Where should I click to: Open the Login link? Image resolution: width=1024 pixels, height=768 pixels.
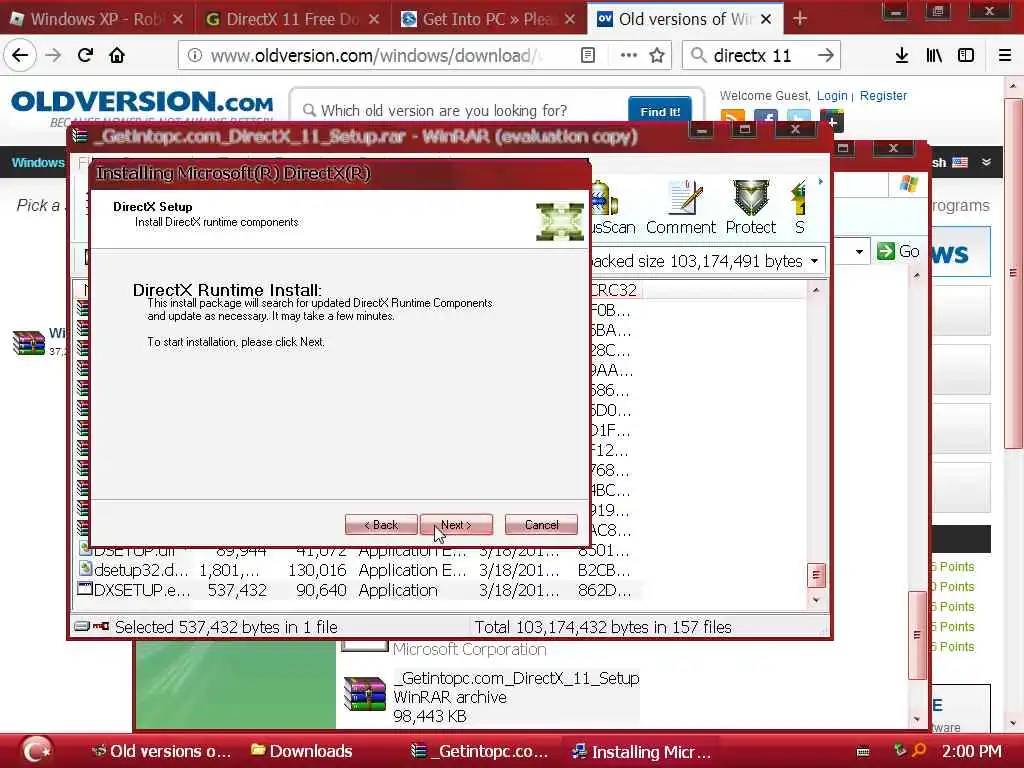(x=831, y=96)
